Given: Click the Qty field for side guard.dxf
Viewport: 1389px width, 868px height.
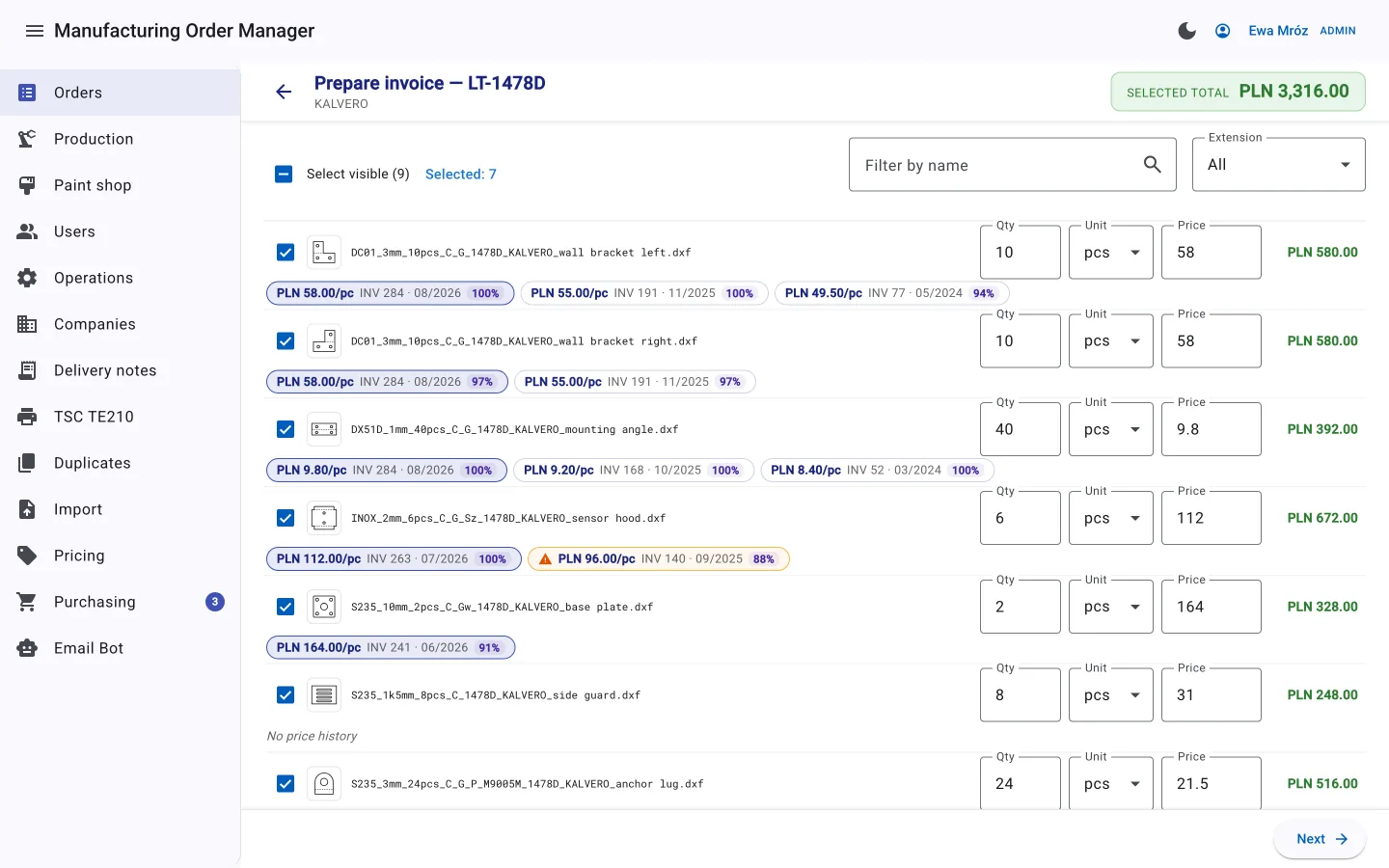Looking at the screenshot, I should tap(1021, 695).
